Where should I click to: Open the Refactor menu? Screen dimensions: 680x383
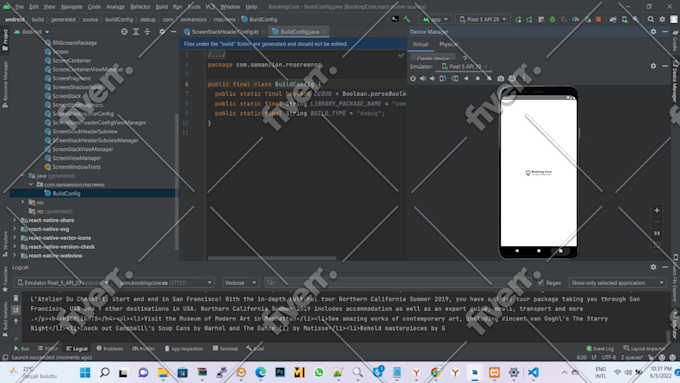pos(141,7)
